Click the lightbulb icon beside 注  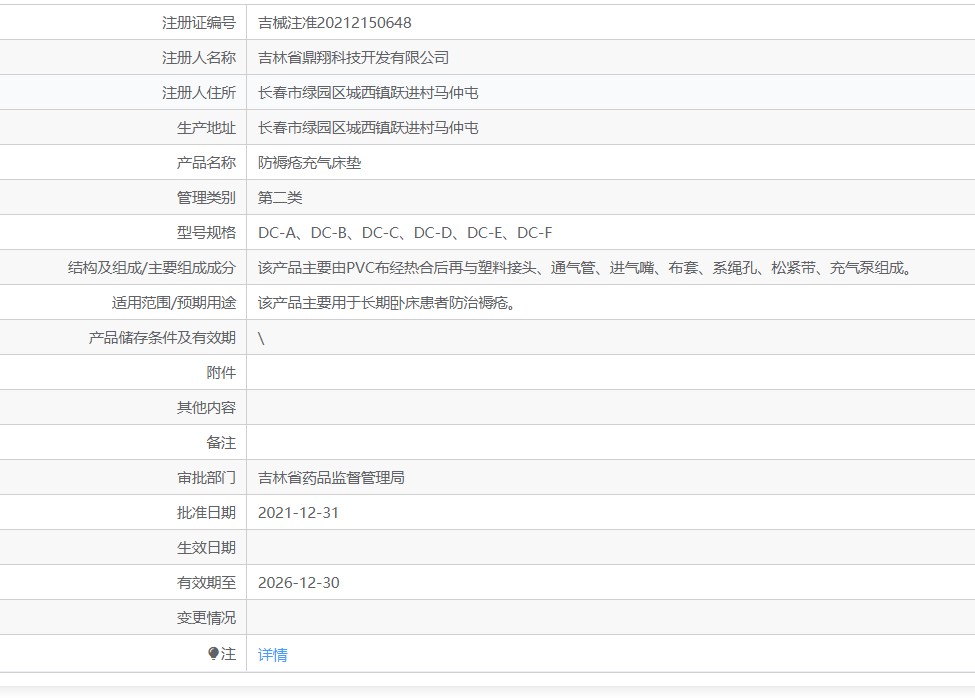[x=213, y=653]
